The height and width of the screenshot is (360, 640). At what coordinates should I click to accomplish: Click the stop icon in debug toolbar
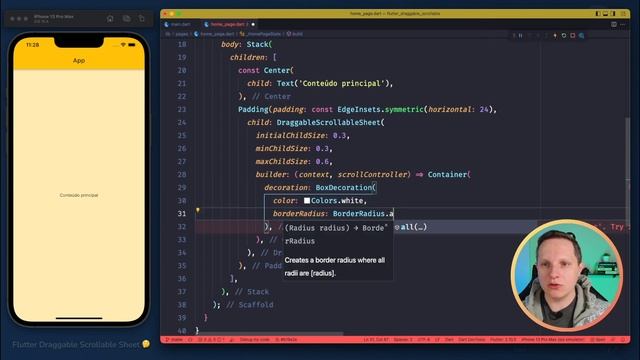(x=573, y=36)
